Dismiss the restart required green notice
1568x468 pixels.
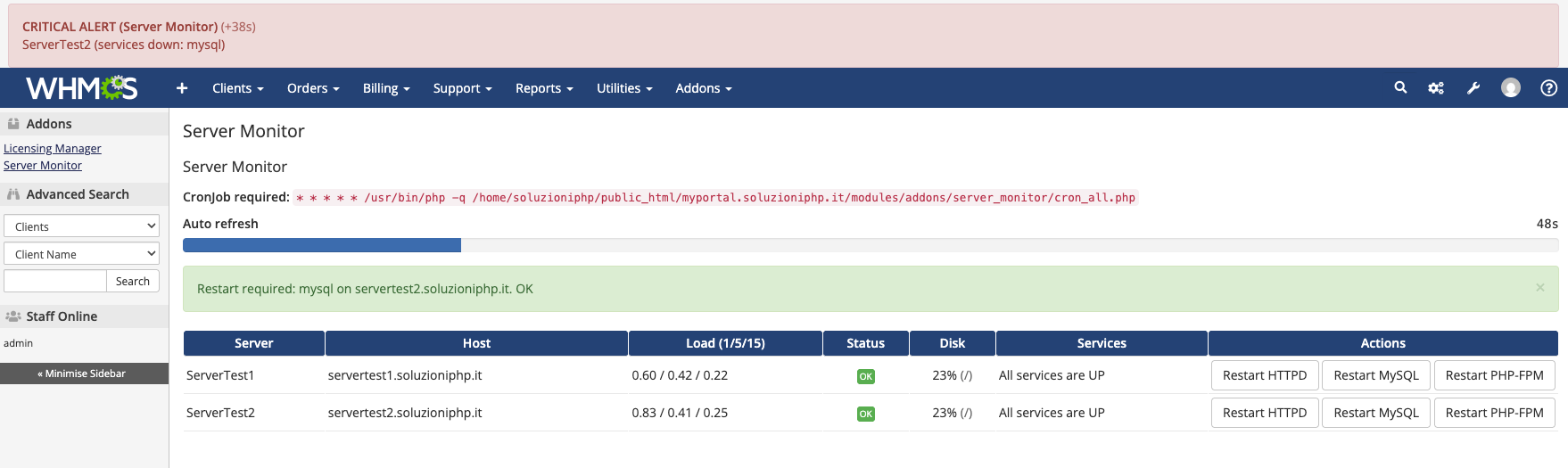pyautogui.click(x=1539, y=288)
